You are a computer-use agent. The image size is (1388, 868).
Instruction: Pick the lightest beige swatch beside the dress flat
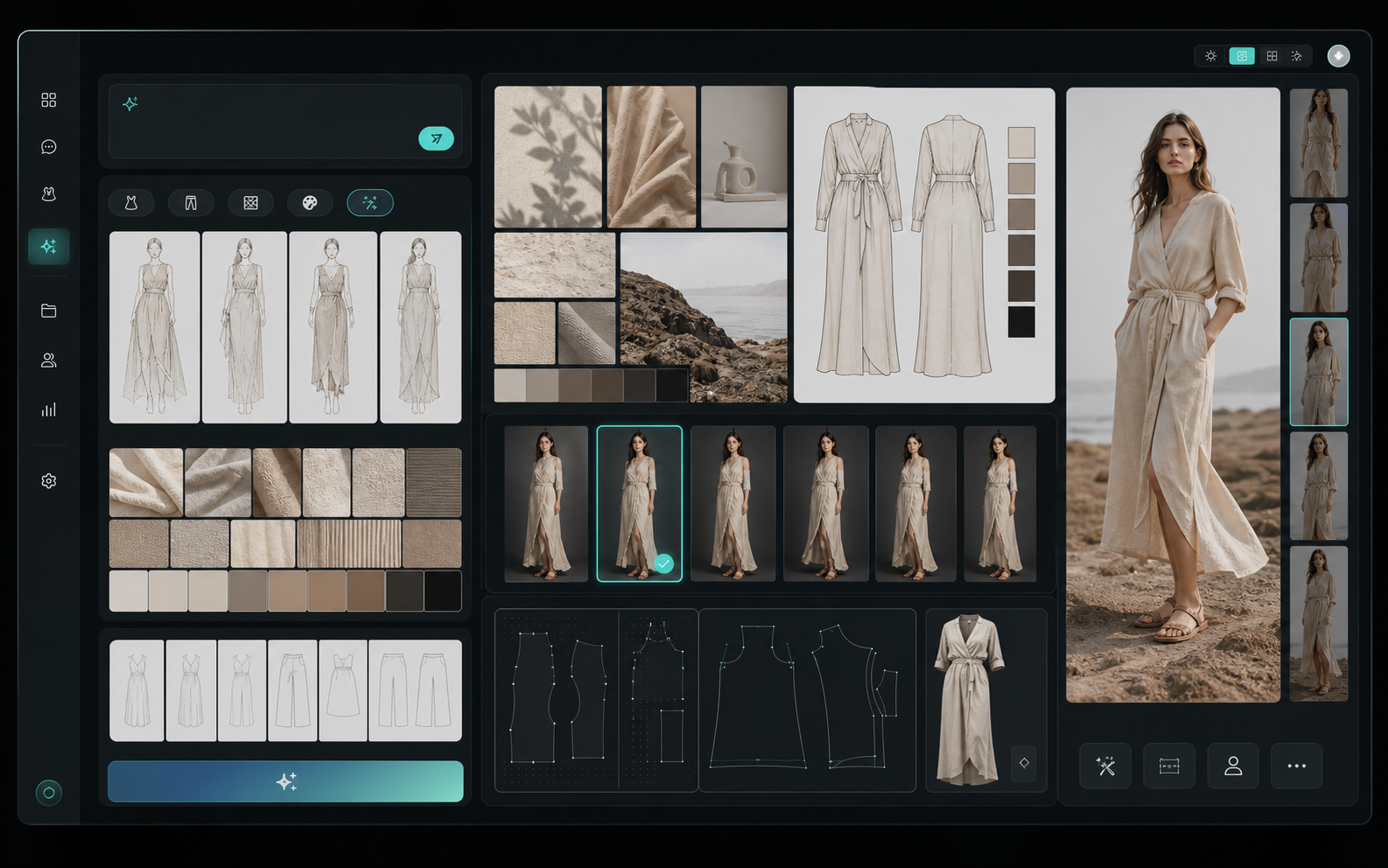1021,143
